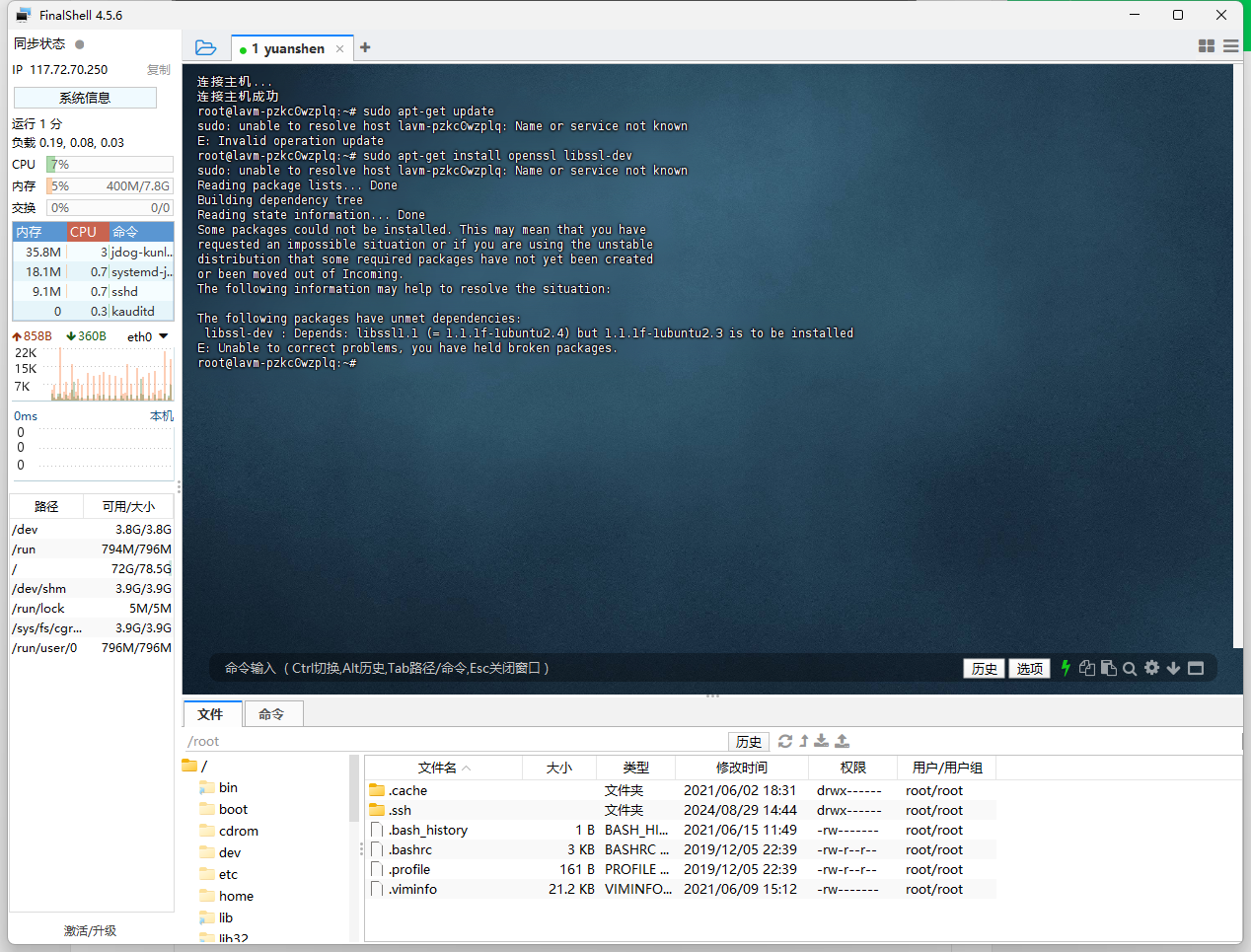Select the .profile file row

pyautogui.click(x=681, y=869)
